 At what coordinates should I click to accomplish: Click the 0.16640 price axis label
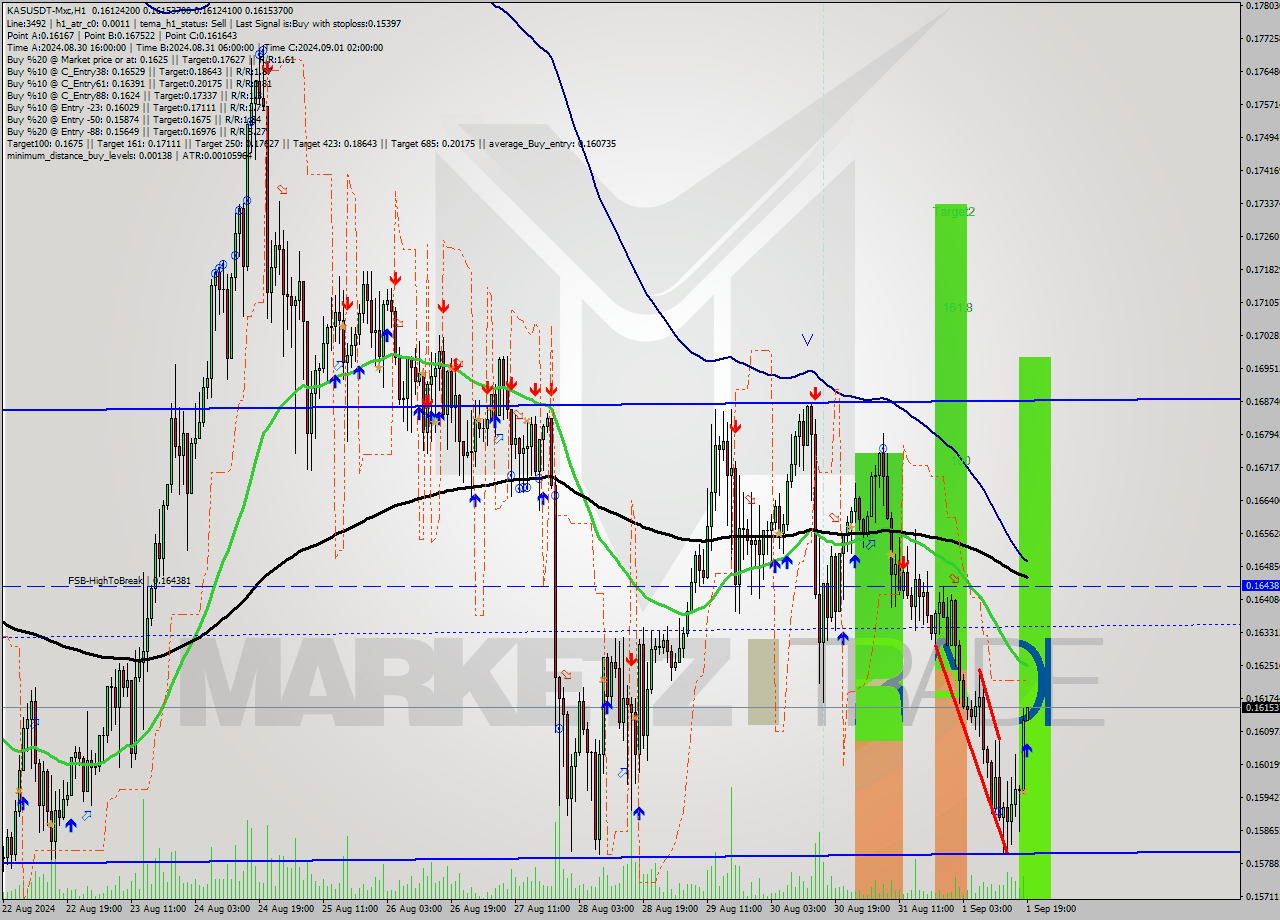pyautogui.click(x=1261, y=500)
